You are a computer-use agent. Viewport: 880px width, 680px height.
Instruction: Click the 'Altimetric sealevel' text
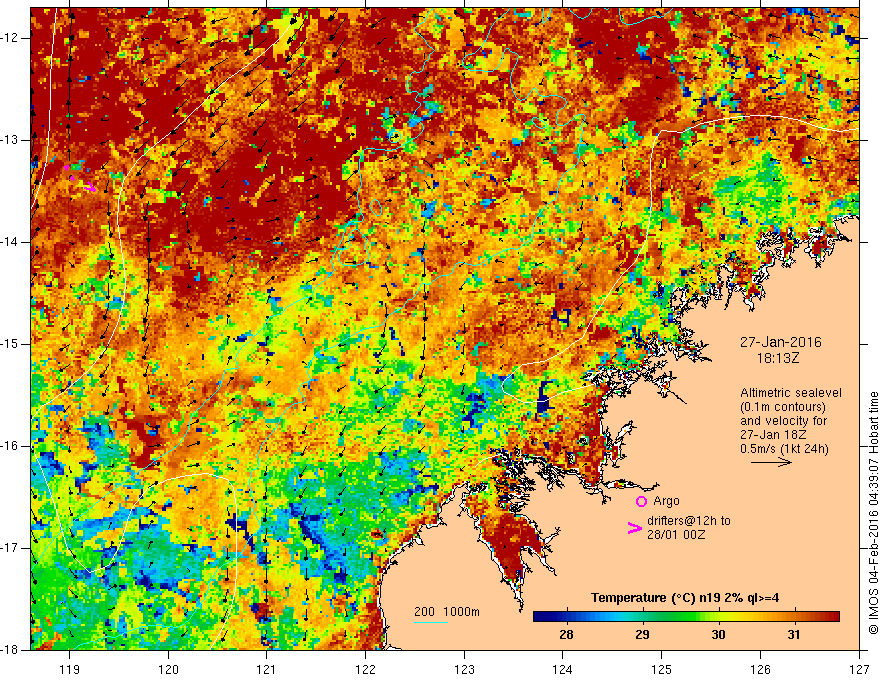coord(791,393)
